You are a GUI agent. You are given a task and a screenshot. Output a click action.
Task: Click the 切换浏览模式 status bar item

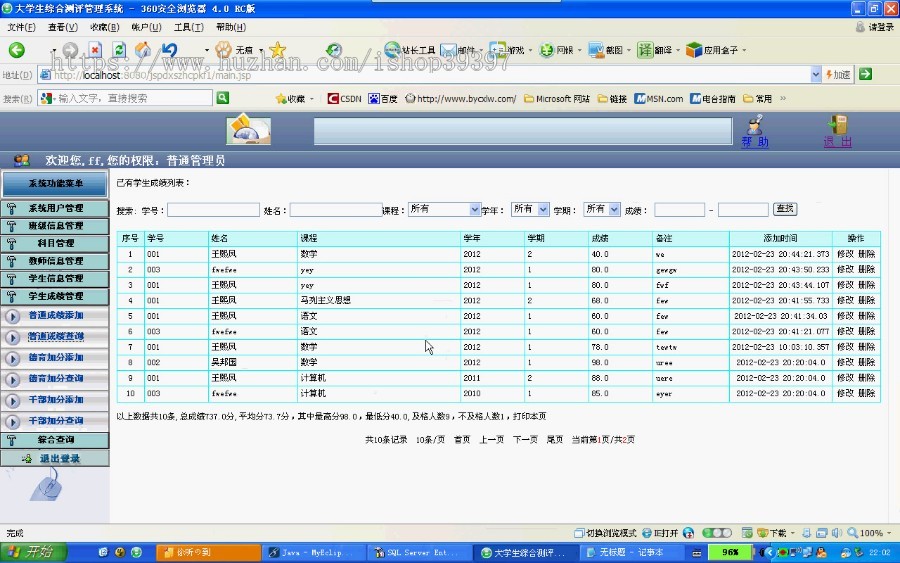click(x=606, y=533)
